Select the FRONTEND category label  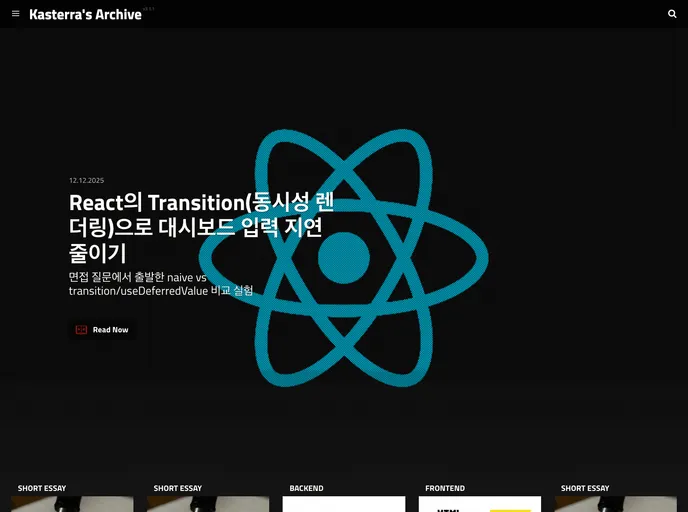[445, 488]
